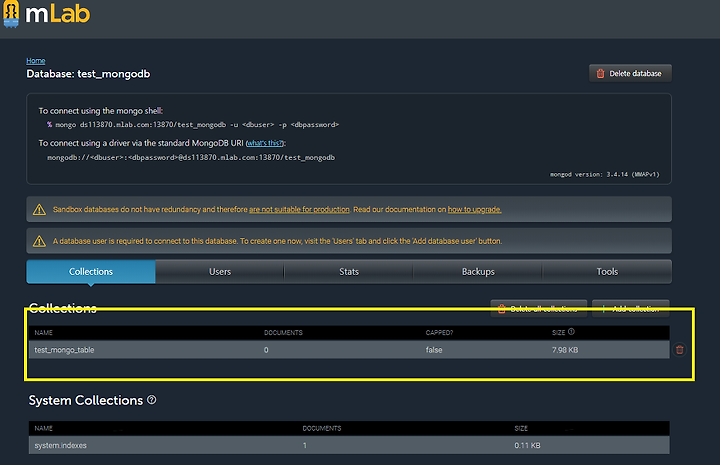Click the SIZE header in System Collections table
The width and height of the screenshot is (720, 465).
click(x=521, y=428)
